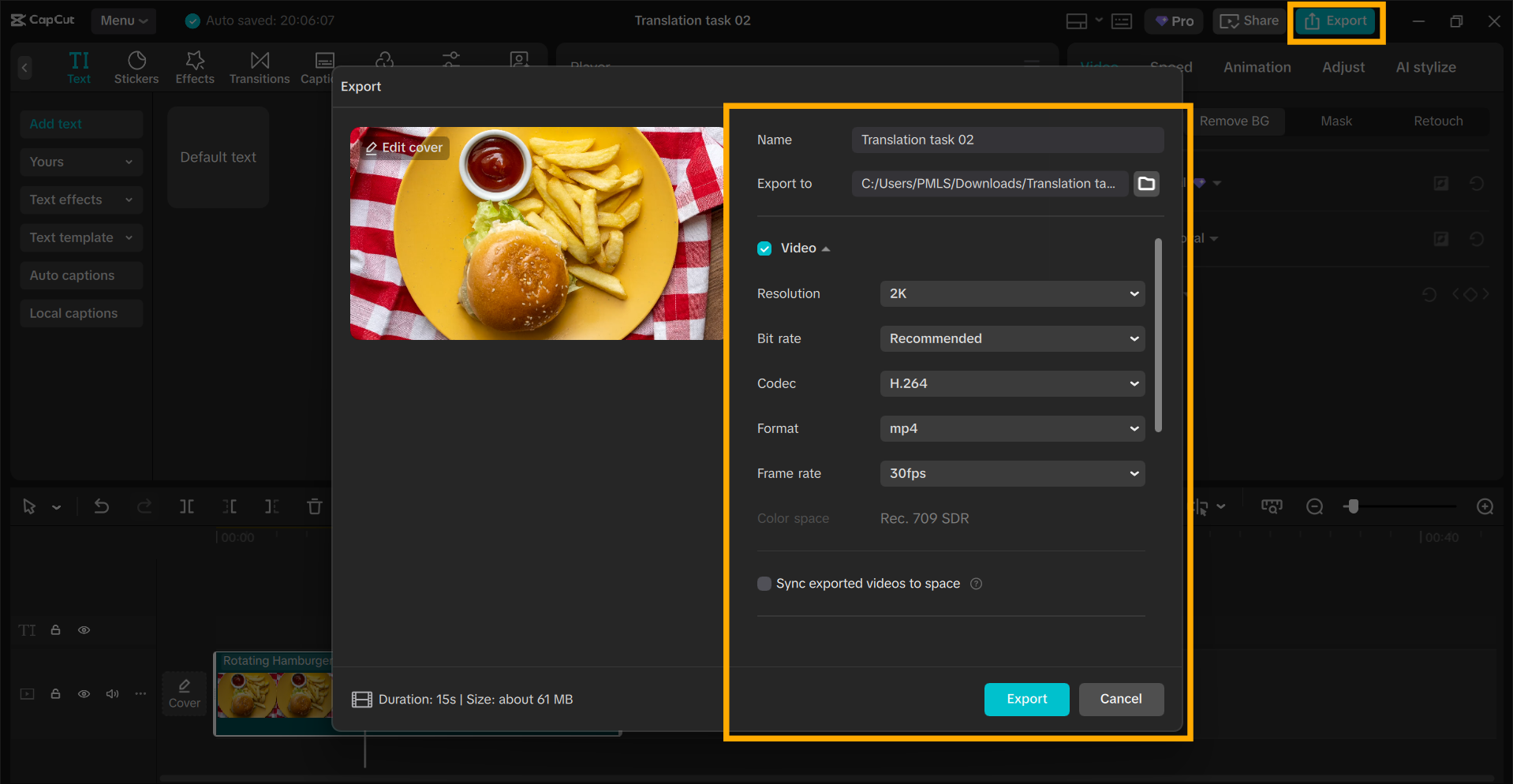Hide the text track with eye icon
Screen dimensions: 1513x784
pyautogui.click(x=84, y=630)
